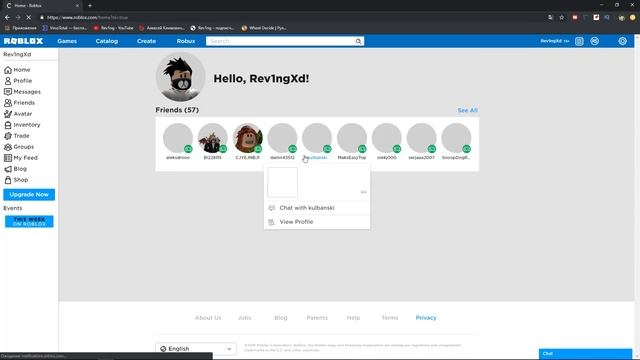640x360 pixels.
Task: Open the Robux balance icon in the header
Action: (595, 41)
